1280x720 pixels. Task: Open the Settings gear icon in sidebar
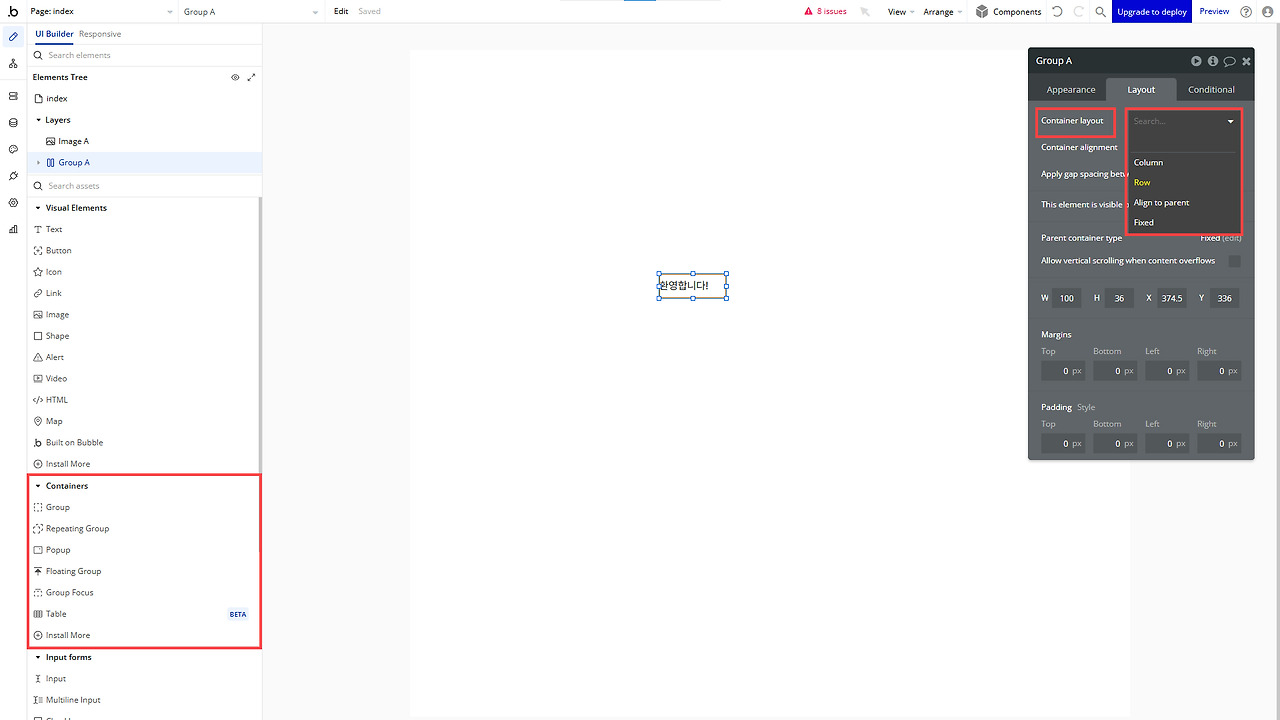(13, 202)
